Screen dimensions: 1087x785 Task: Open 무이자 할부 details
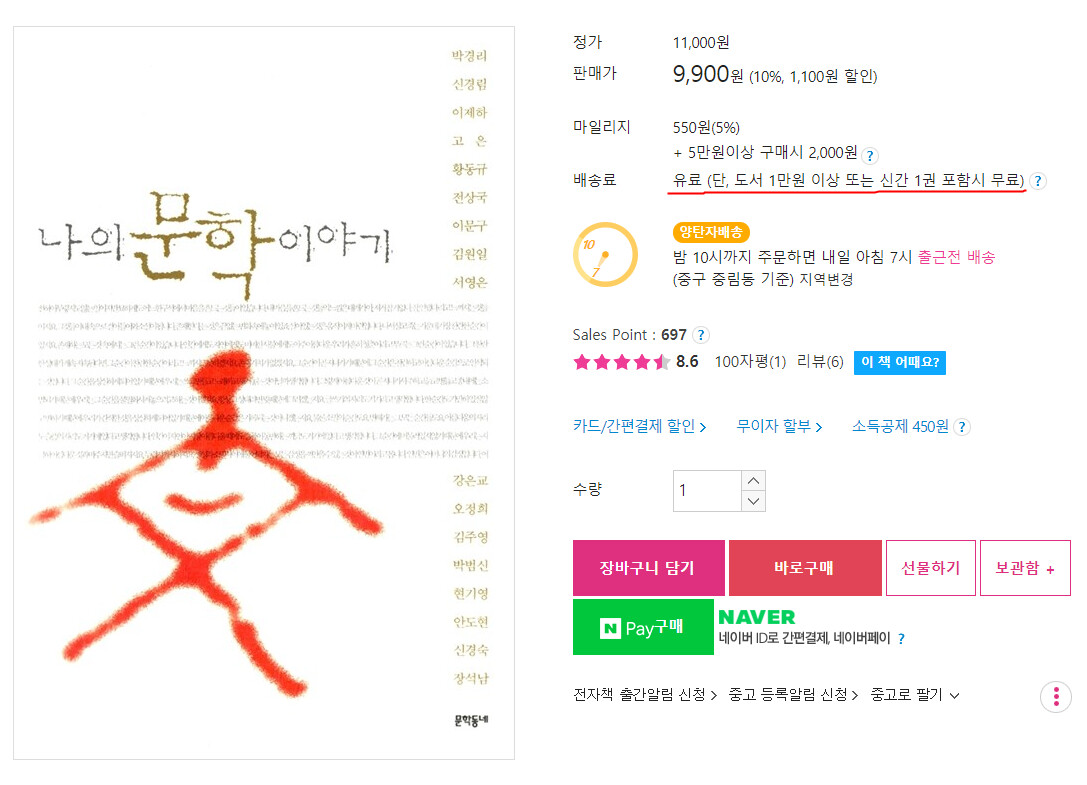tap(779, 426)
